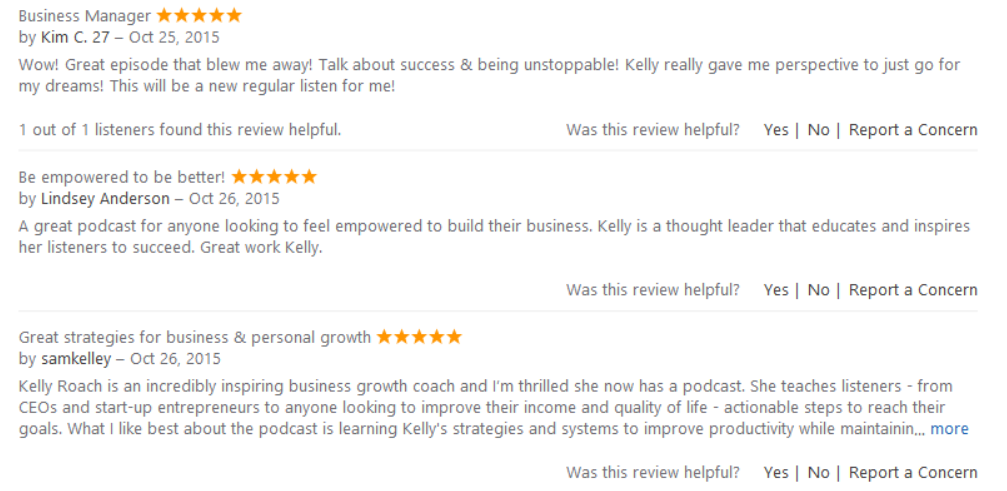
Task: Select the Great strategies for business title
Action: 195,337
